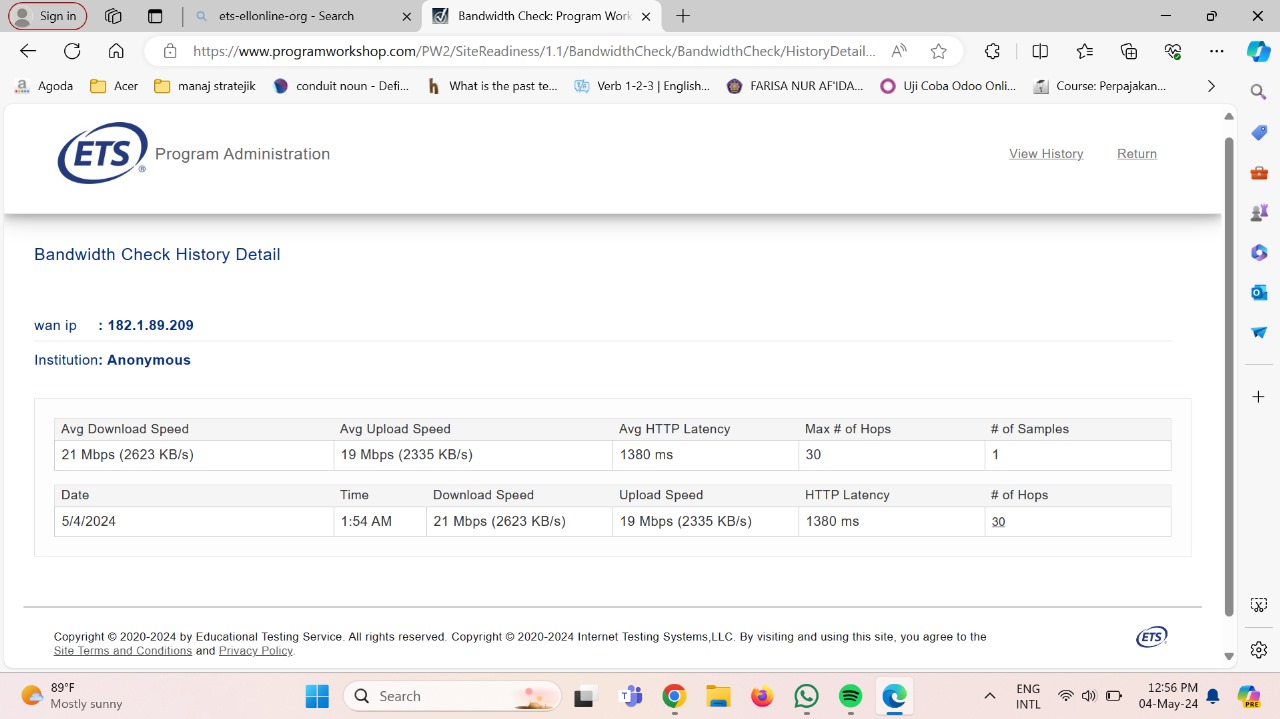1280x719 pixels.
Task: Open a new browser tab
Action: [683, 16]
